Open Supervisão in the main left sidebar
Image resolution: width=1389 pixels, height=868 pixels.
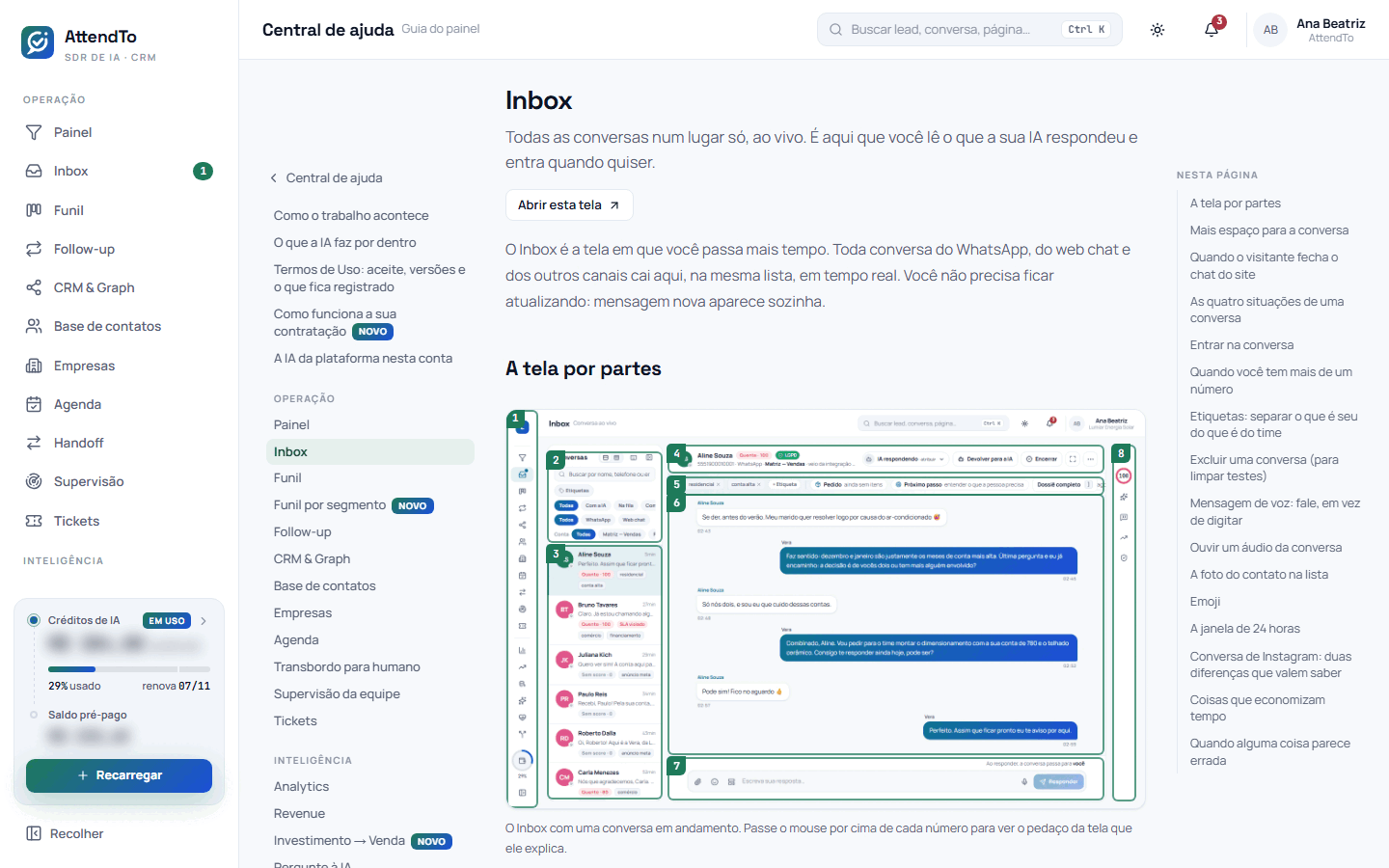(x=120, y=481)
